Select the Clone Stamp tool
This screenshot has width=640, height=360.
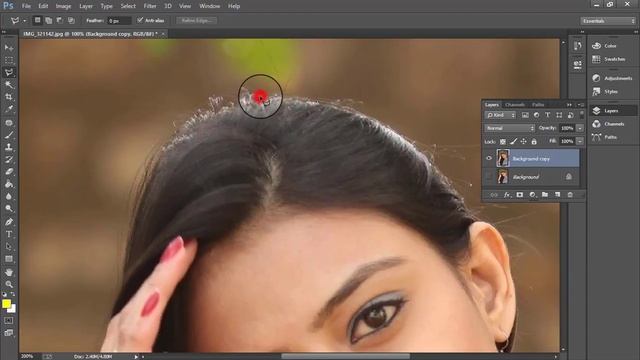coord(9,147)
